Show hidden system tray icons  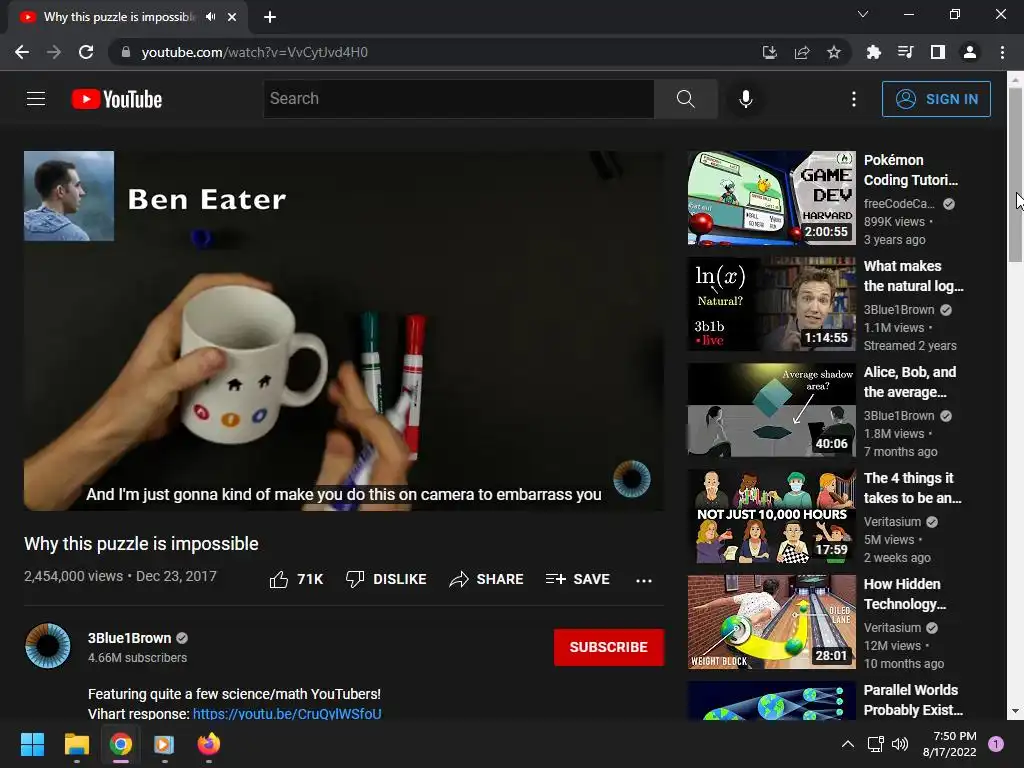pos(848,744)
